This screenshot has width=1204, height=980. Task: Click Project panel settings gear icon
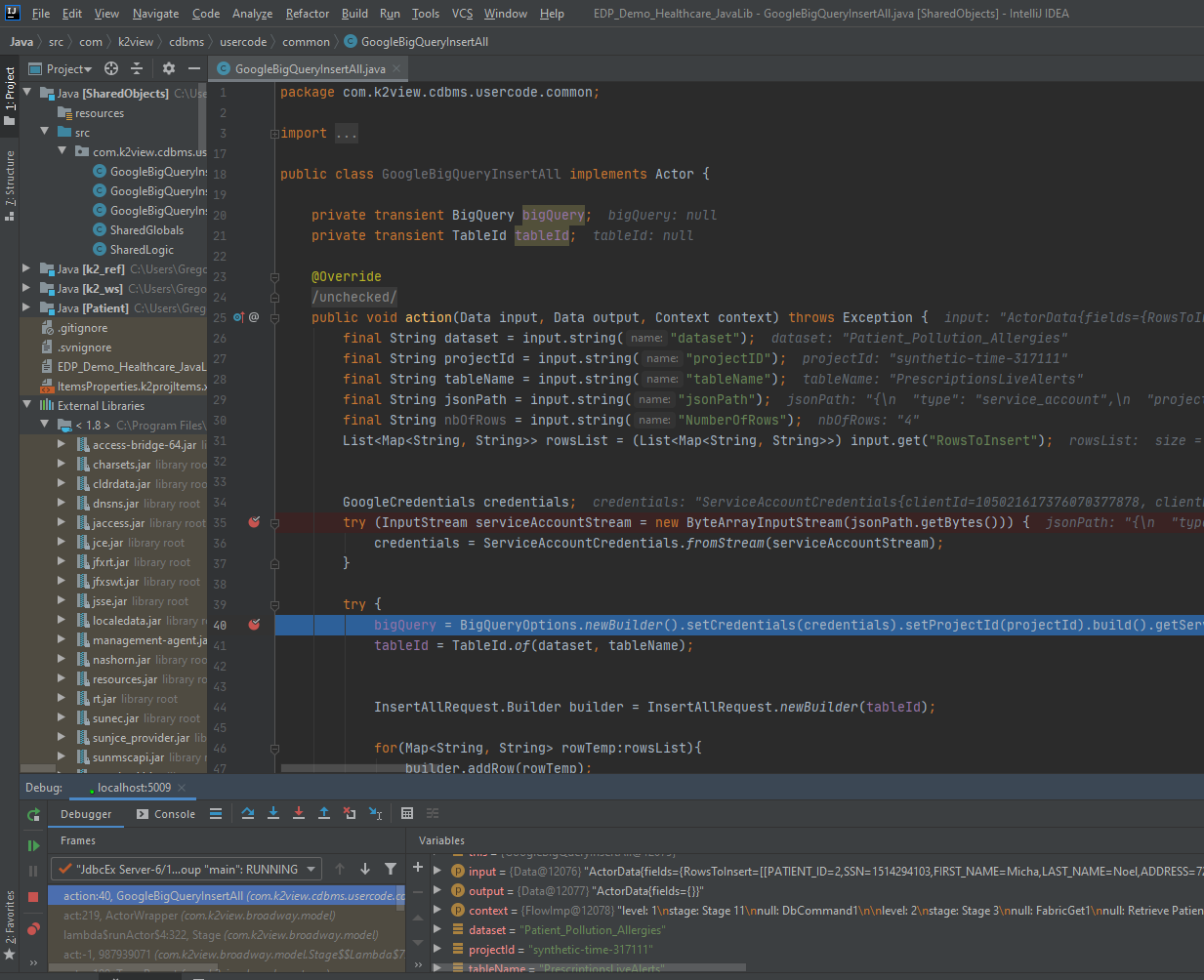coord(169,68)
